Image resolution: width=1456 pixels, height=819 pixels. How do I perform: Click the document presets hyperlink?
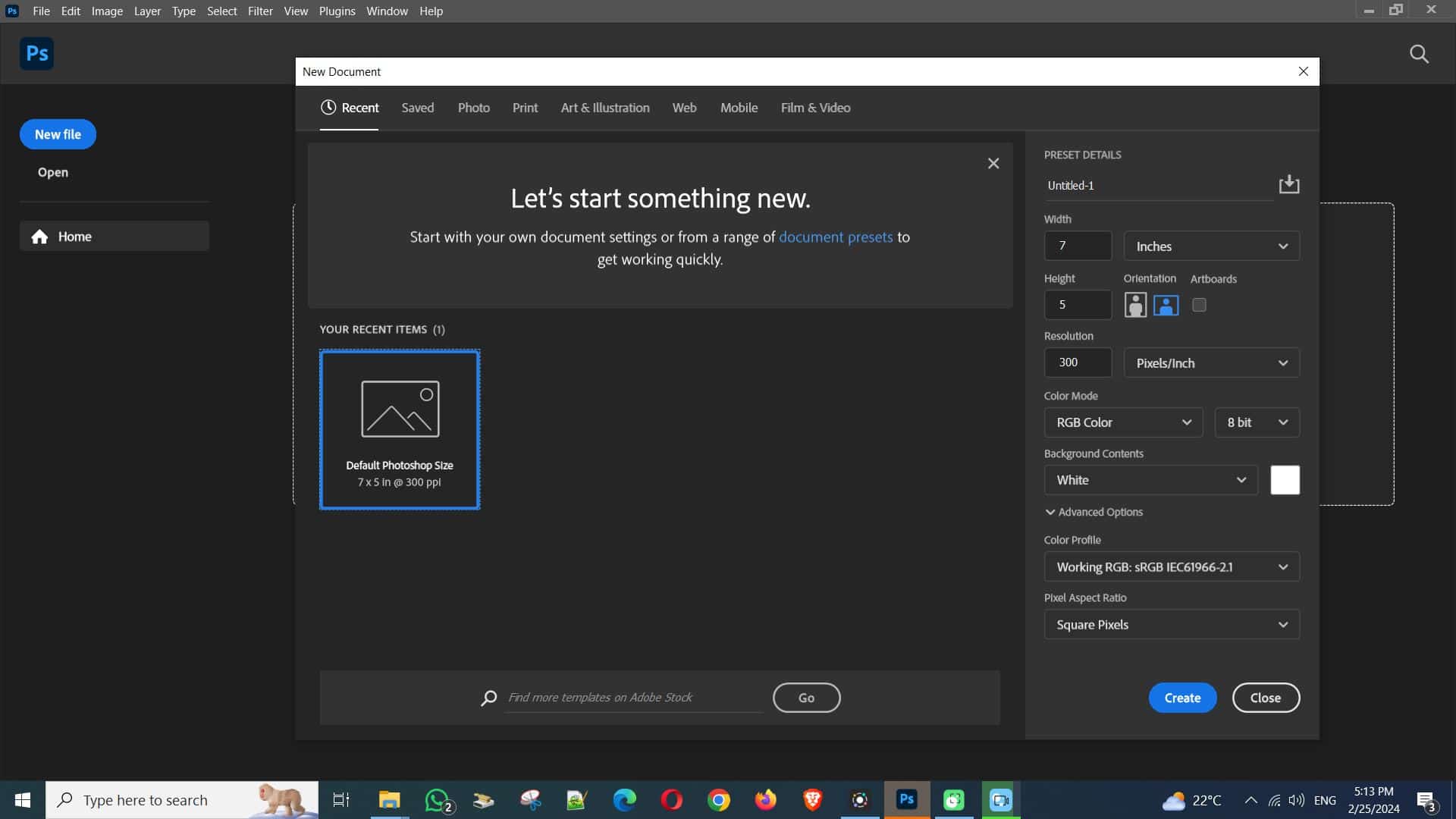coord(836,236)
